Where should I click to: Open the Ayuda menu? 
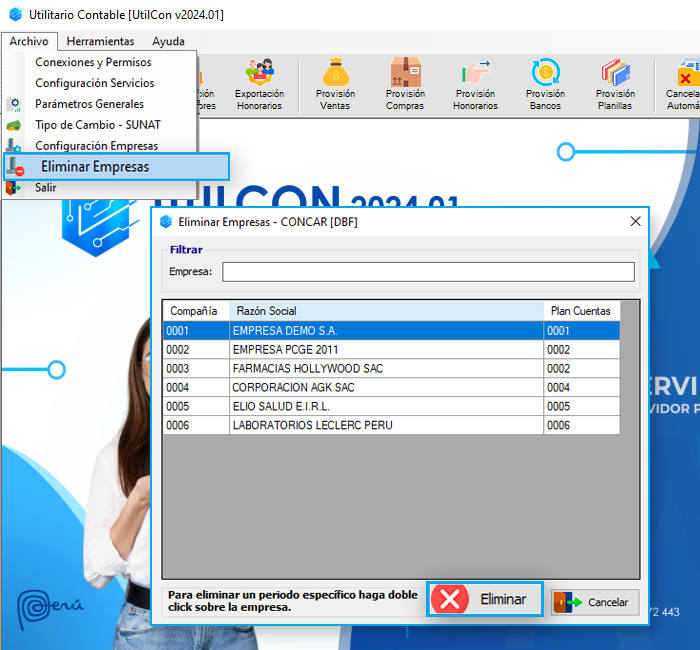point(168,41)
